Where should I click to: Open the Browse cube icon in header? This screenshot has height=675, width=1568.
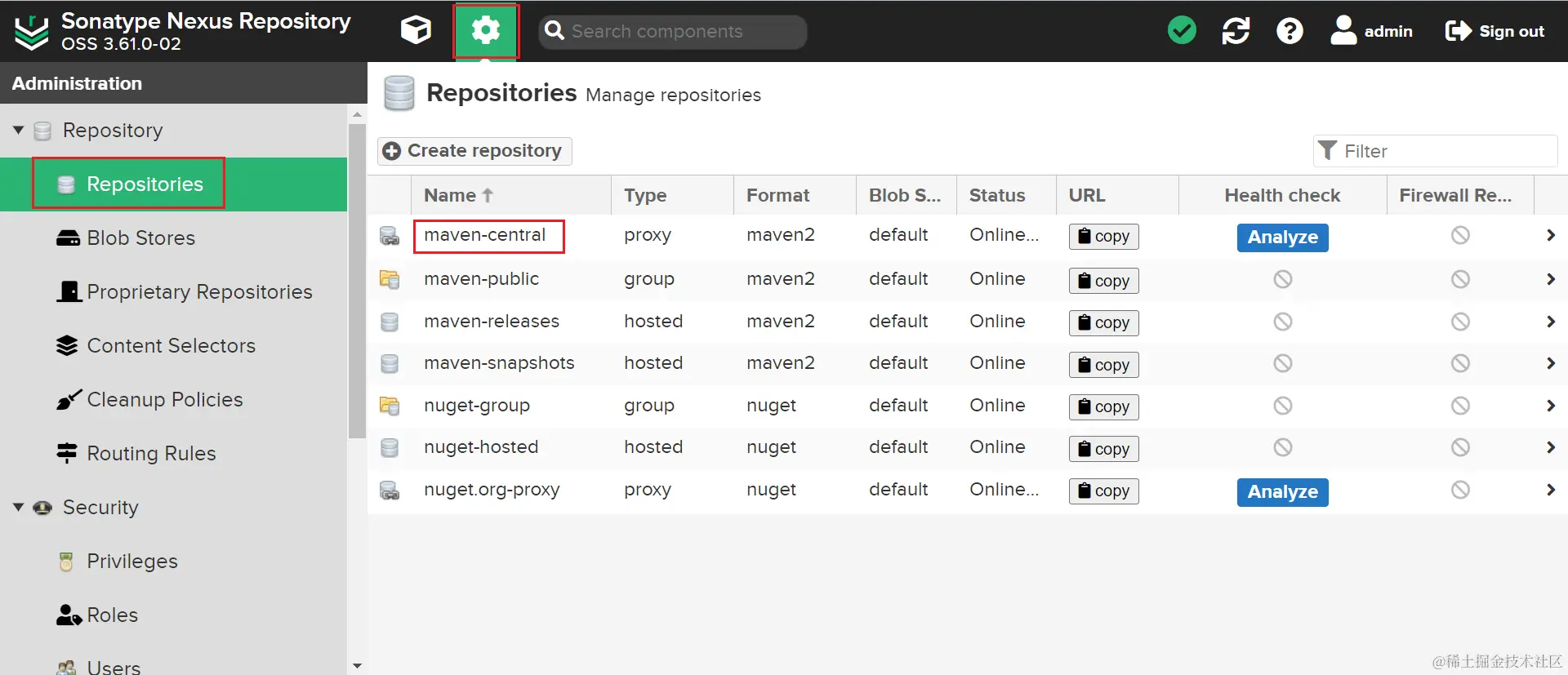416,31
